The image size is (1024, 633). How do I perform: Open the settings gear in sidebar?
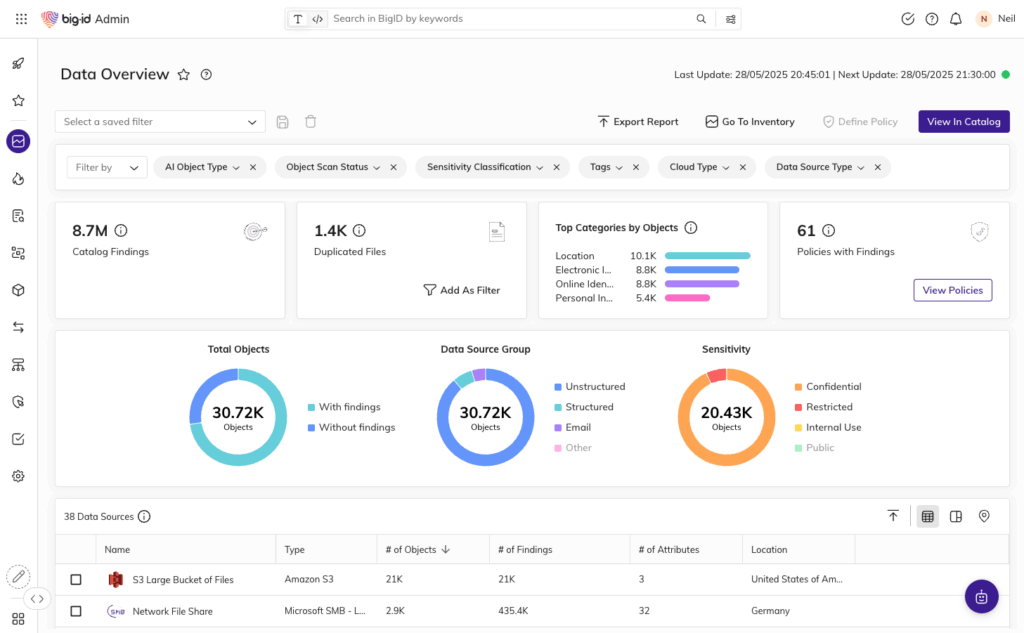coord(18,476)
